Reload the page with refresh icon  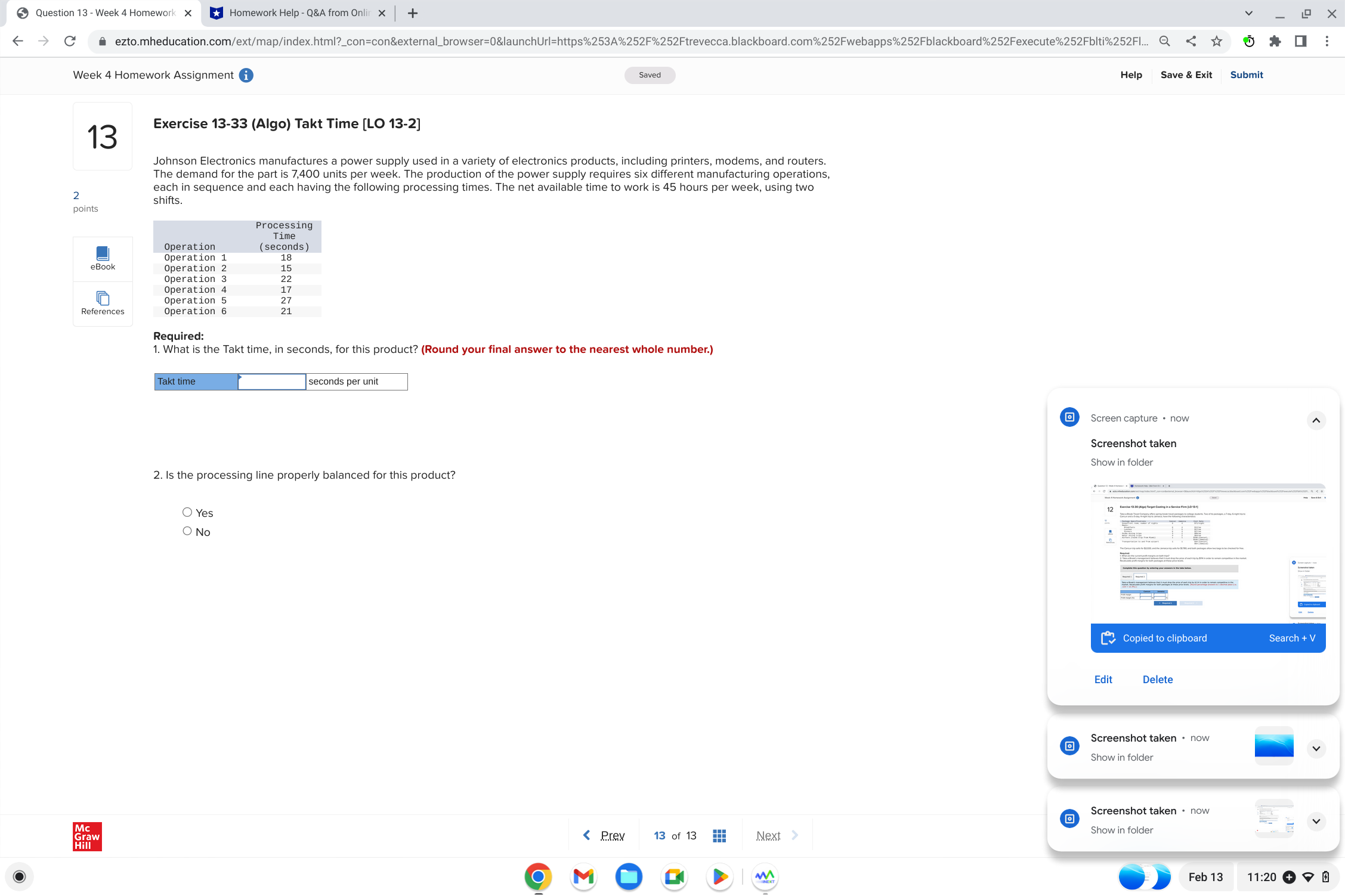coord(70,41)
